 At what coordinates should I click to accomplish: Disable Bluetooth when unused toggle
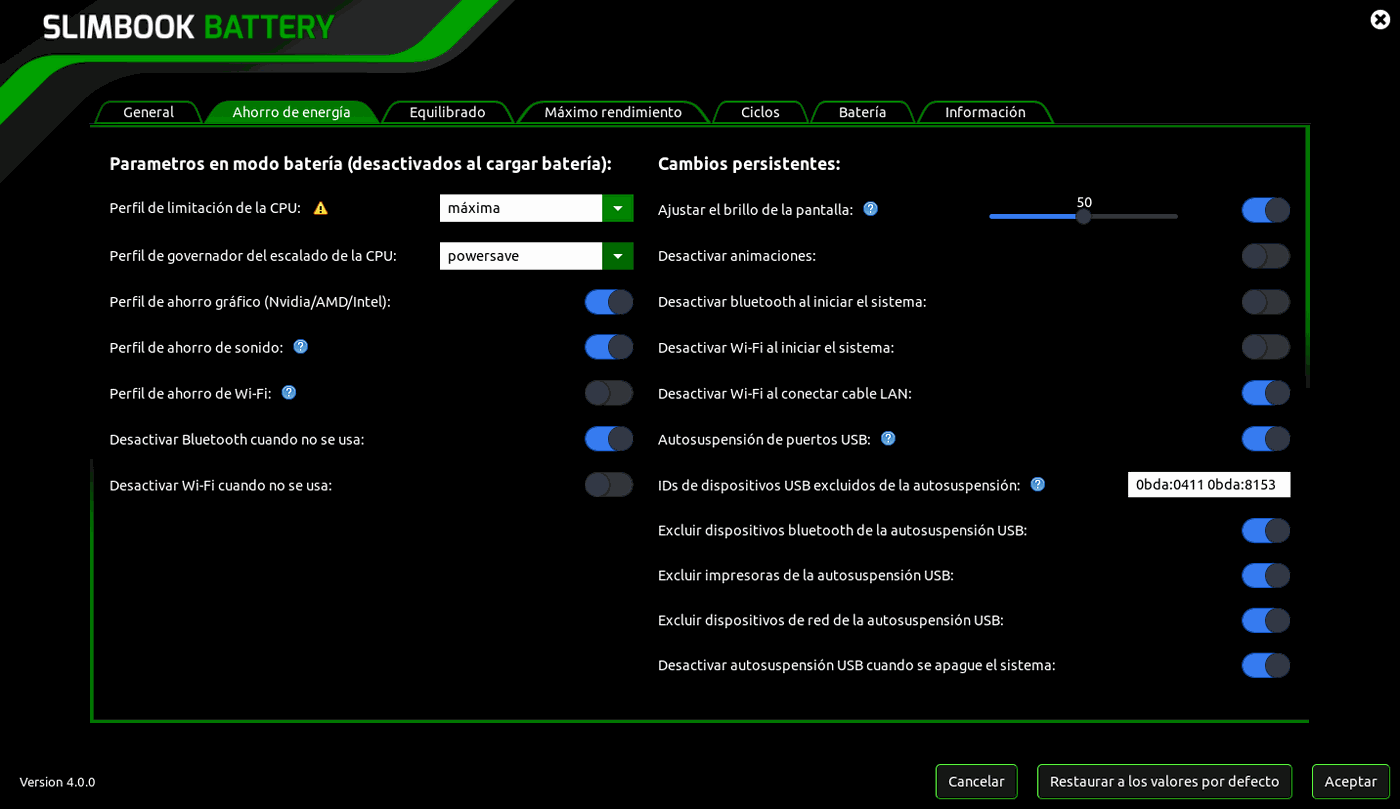pos(608,439)
